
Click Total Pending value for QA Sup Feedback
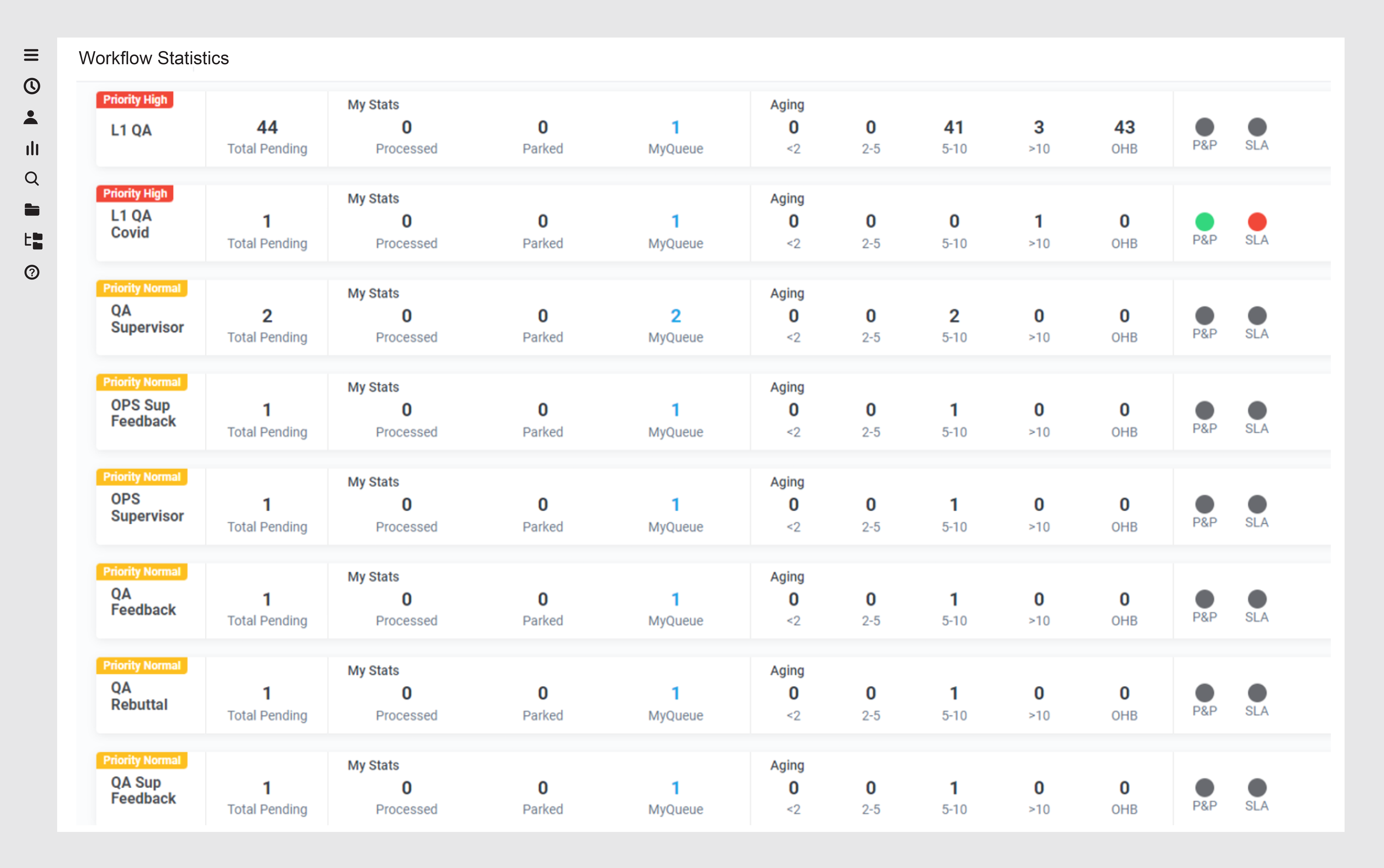pyautogui.click(x=267, y=788)
